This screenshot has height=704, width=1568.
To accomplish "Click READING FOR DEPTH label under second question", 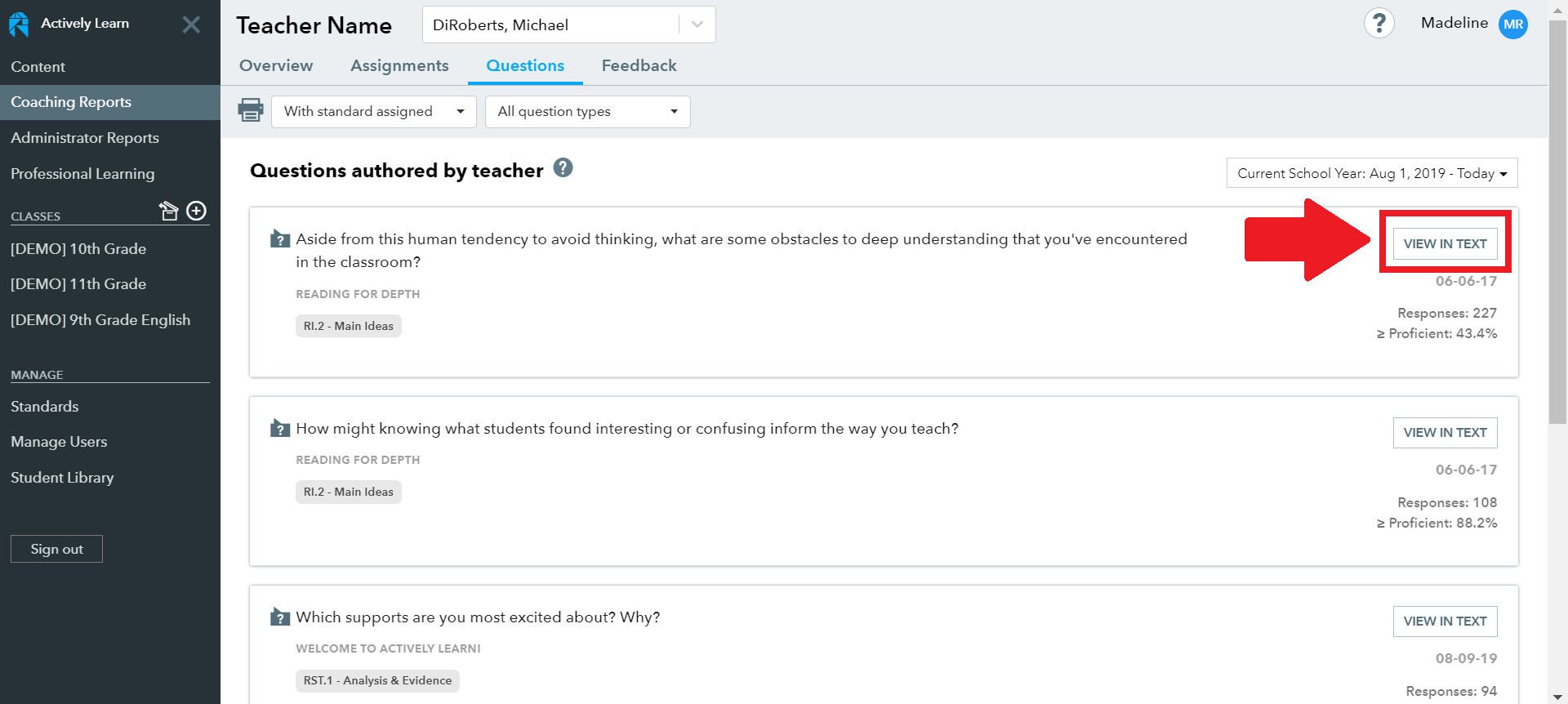I will [x=358, y=460].
